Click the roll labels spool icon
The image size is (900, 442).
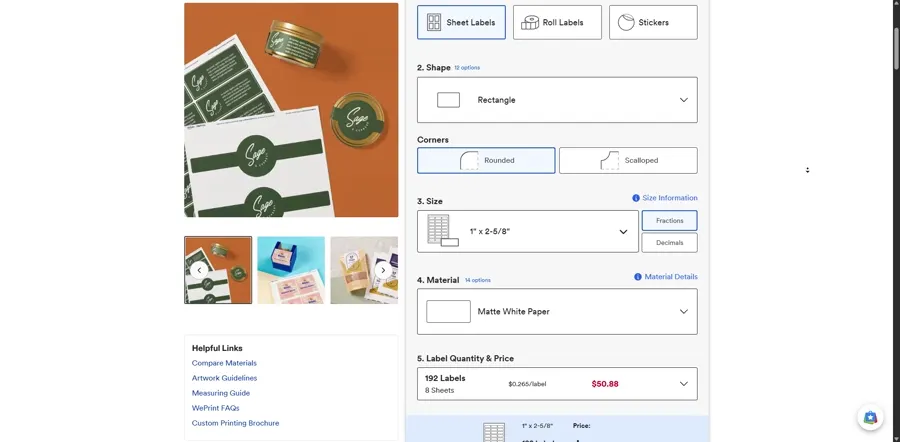530,22
